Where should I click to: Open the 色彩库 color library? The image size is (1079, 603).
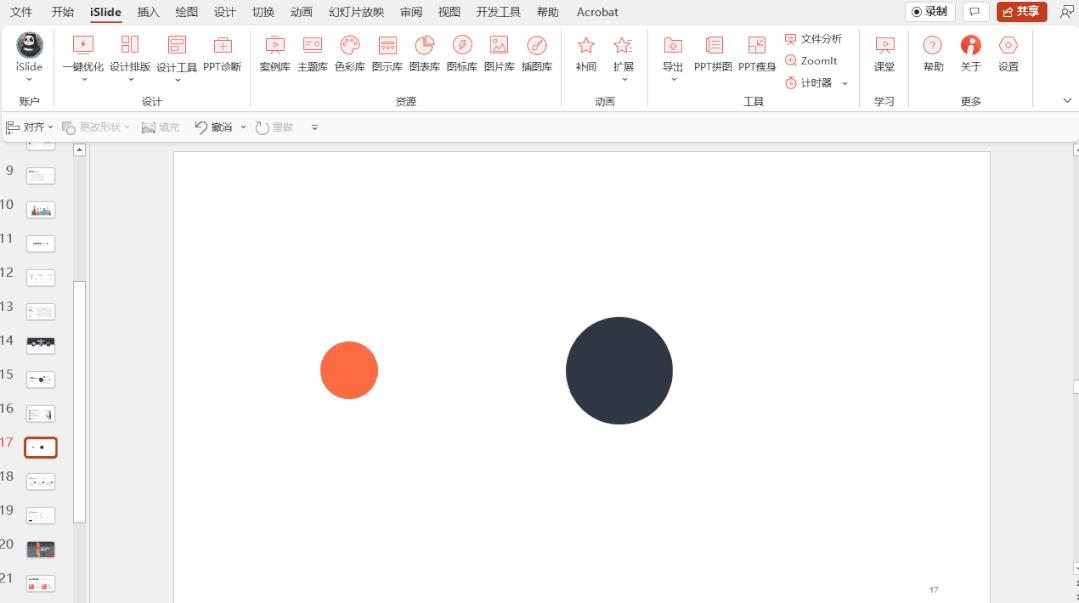point(349,53)
